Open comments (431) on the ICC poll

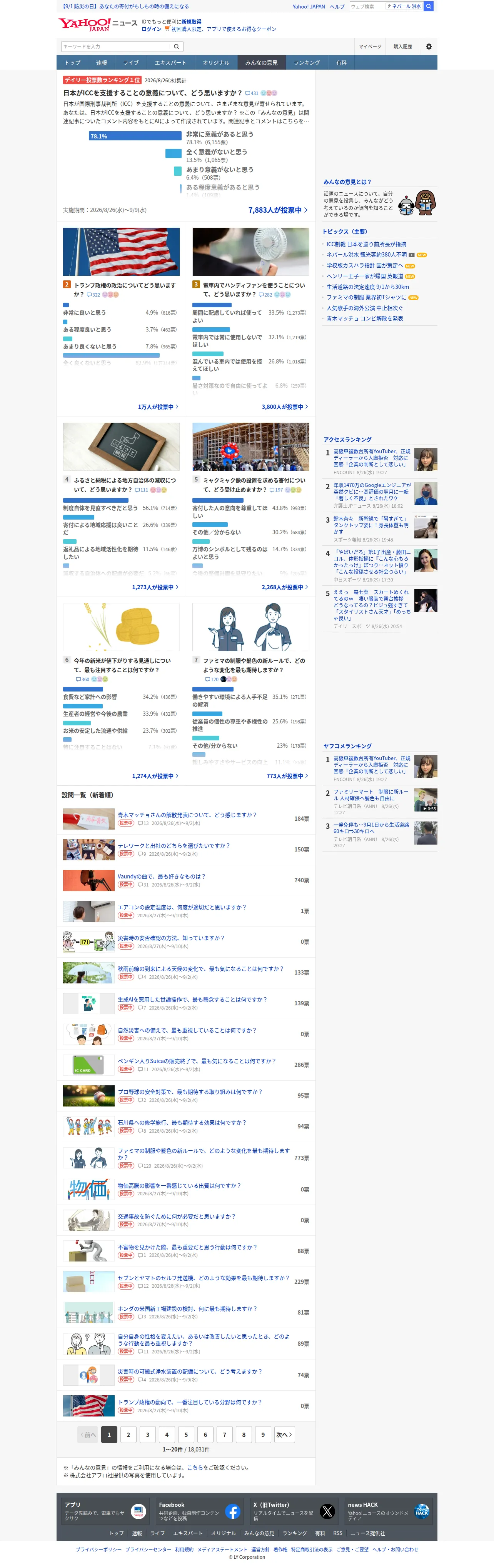coord(252,93)
